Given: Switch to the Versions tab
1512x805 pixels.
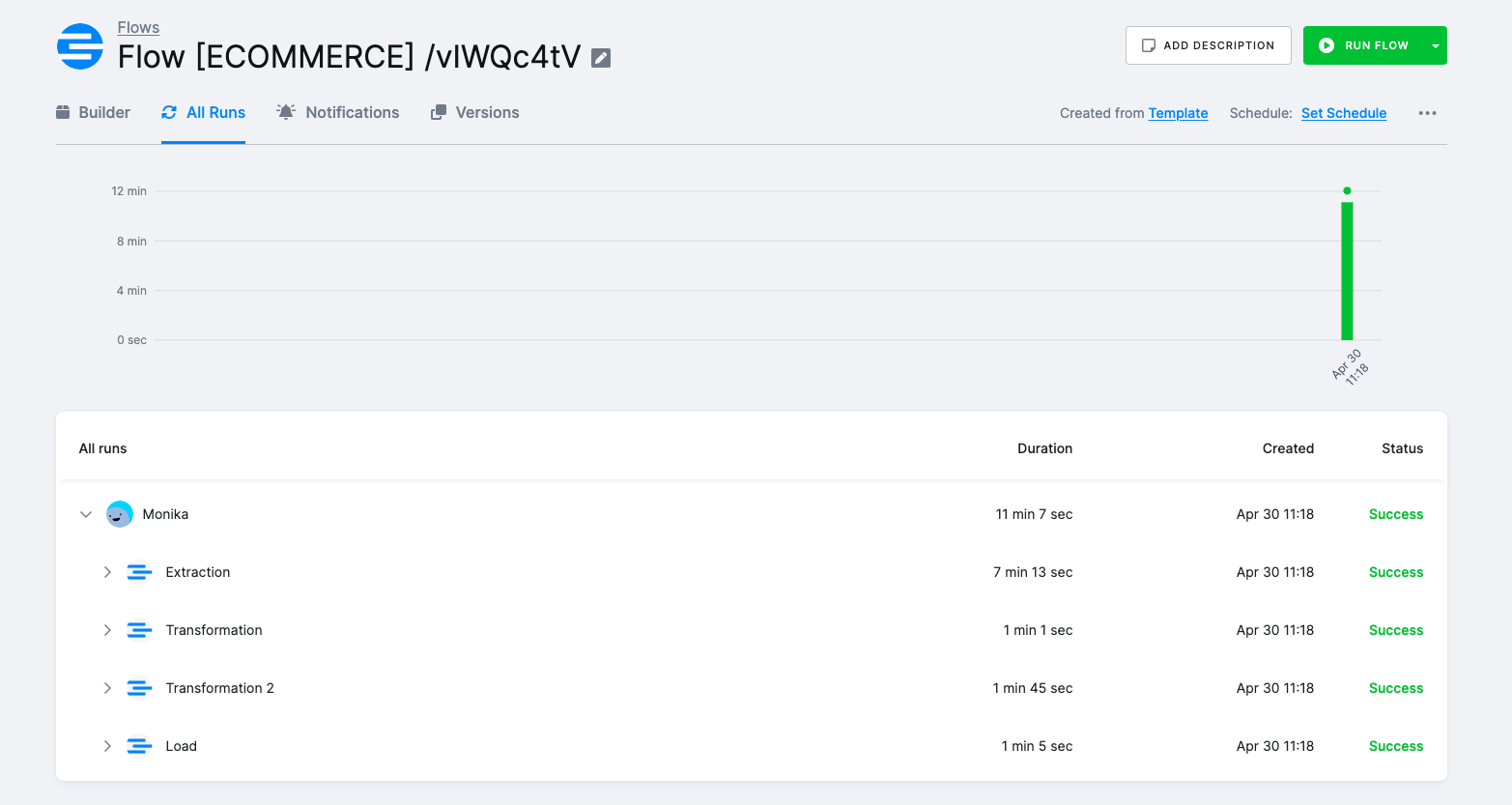Looking at the screenshot, I should click(x=474, y=111).
